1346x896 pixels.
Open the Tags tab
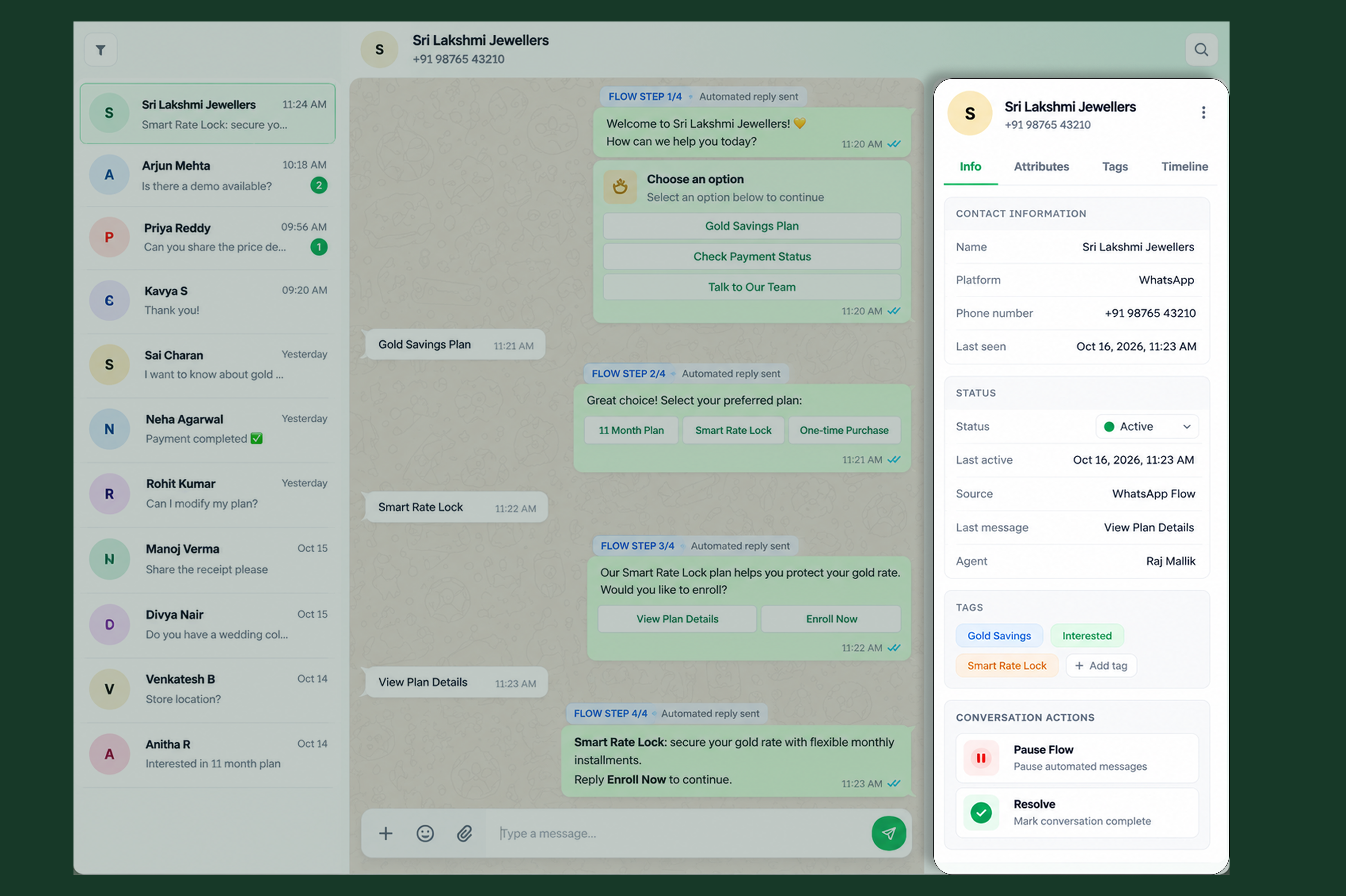(1115, 166)
